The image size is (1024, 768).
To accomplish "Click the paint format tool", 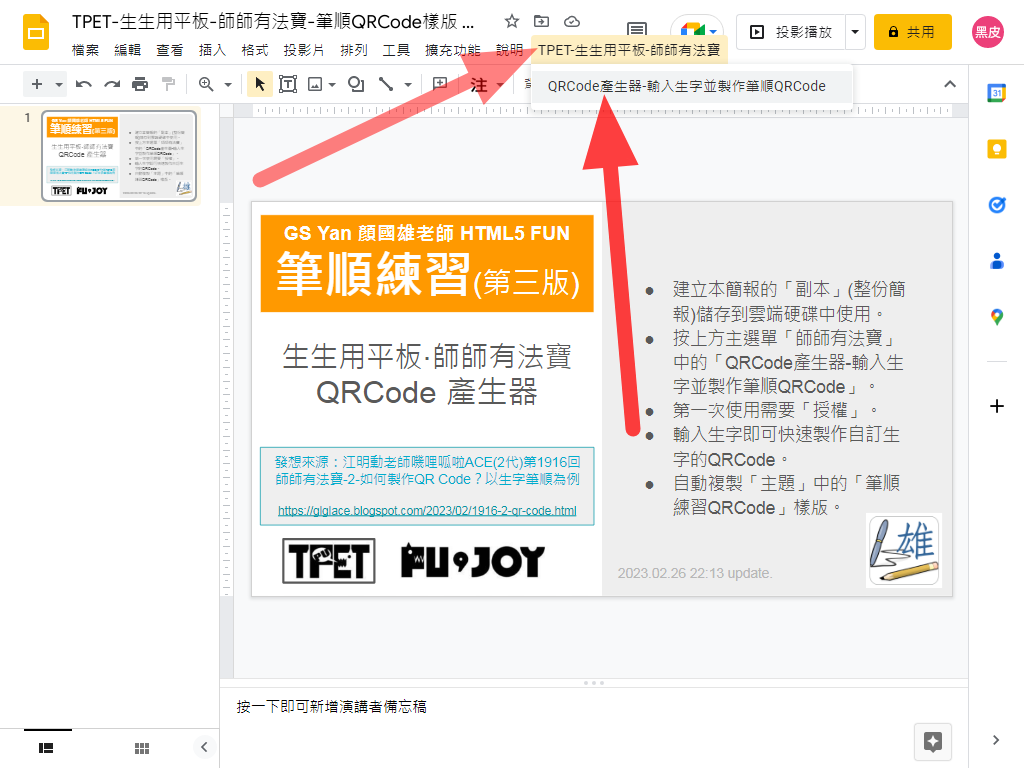I will point(168,84).
